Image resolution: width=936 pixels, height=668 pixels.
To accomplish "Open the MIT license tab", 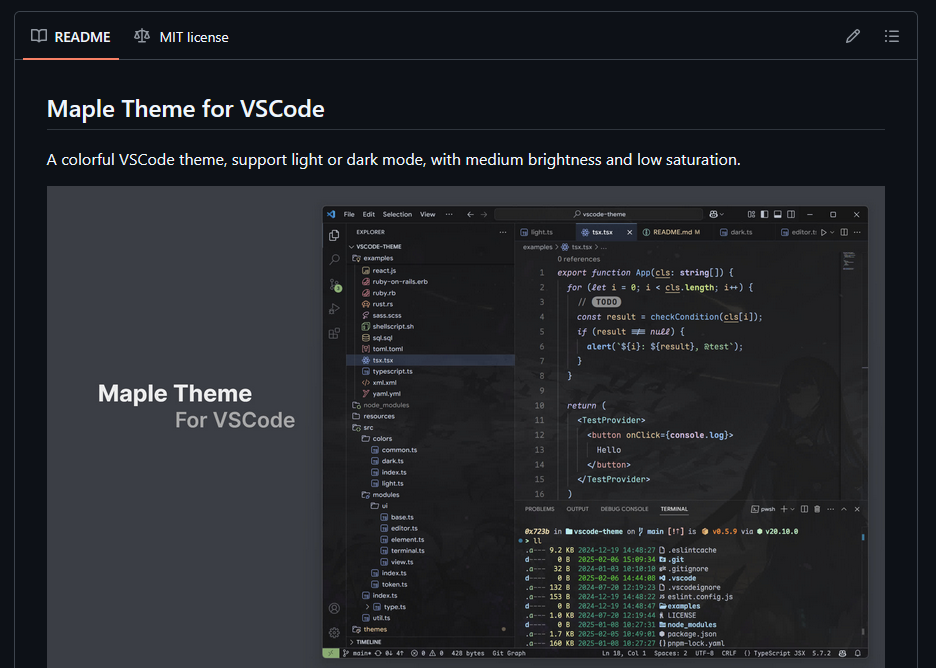I will pos(181,37).
